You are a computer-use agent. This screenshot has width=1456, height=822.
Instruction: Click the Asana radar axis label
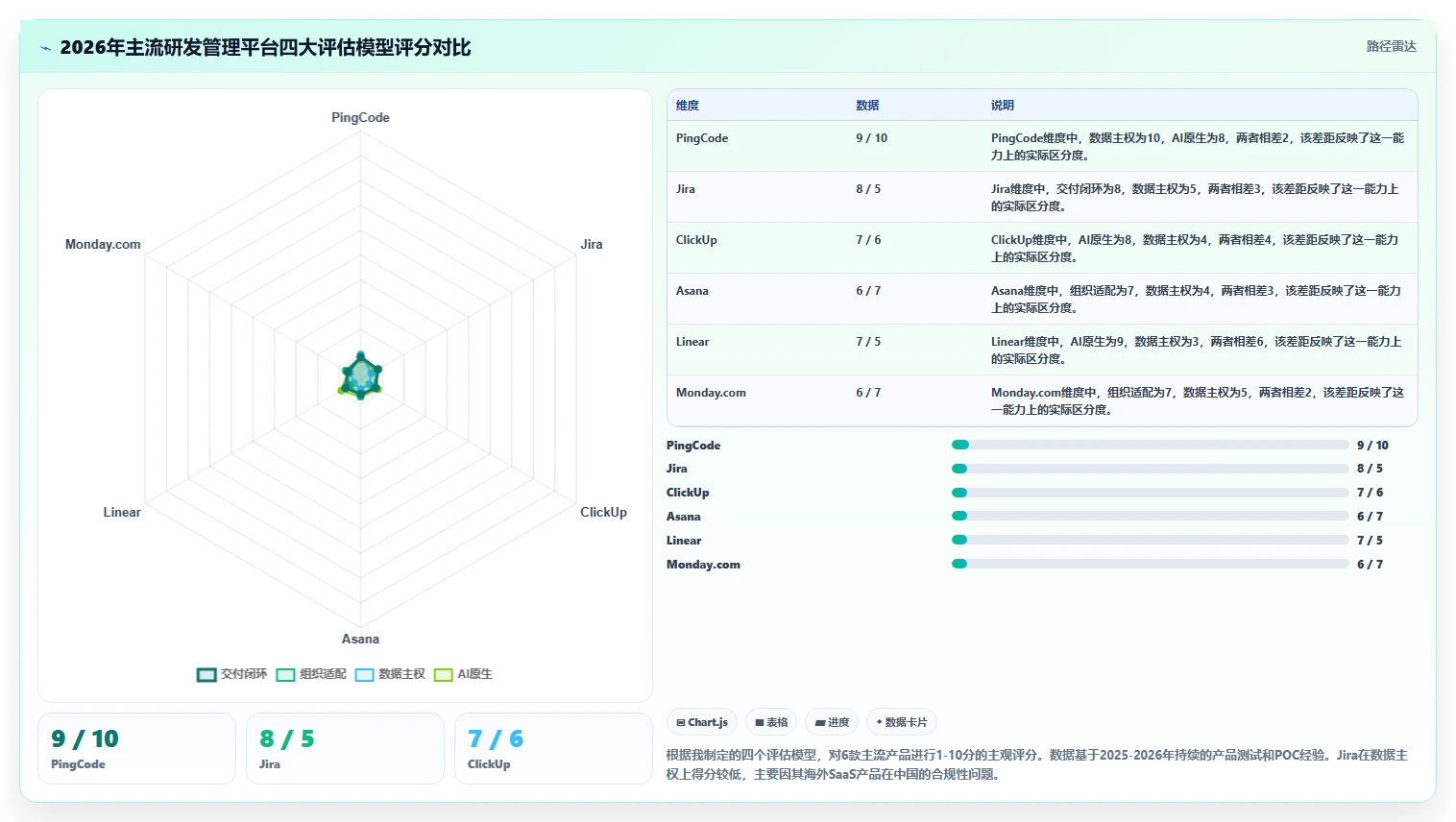360,639
